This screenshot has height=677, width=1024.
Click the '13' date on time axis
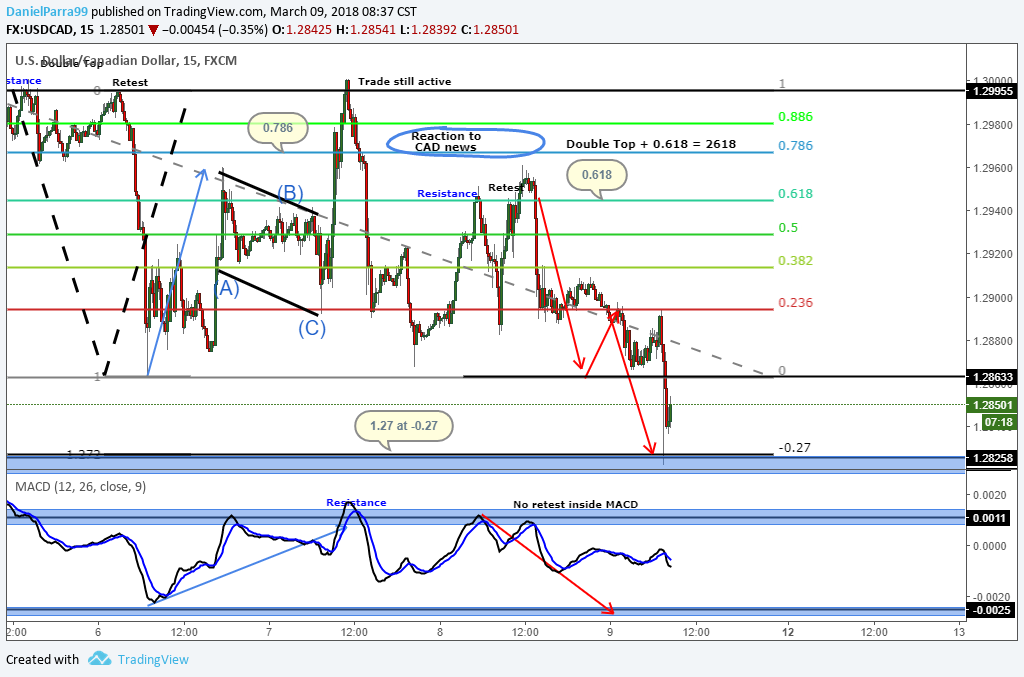click(x=959, y=632)
